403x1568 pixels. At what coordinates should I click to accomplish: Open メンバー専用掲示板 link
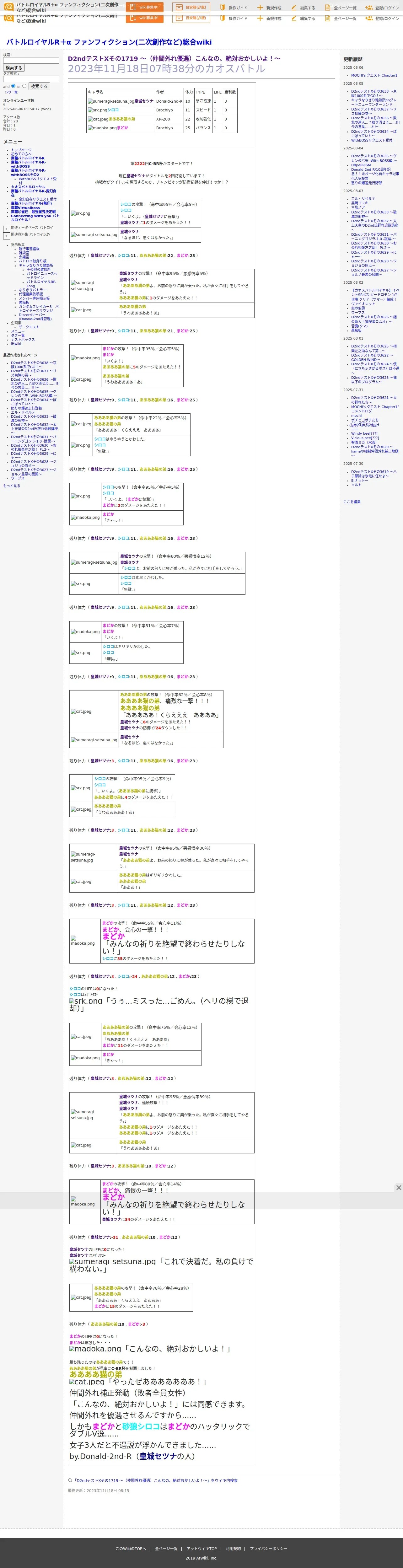[x=34, y=298]
